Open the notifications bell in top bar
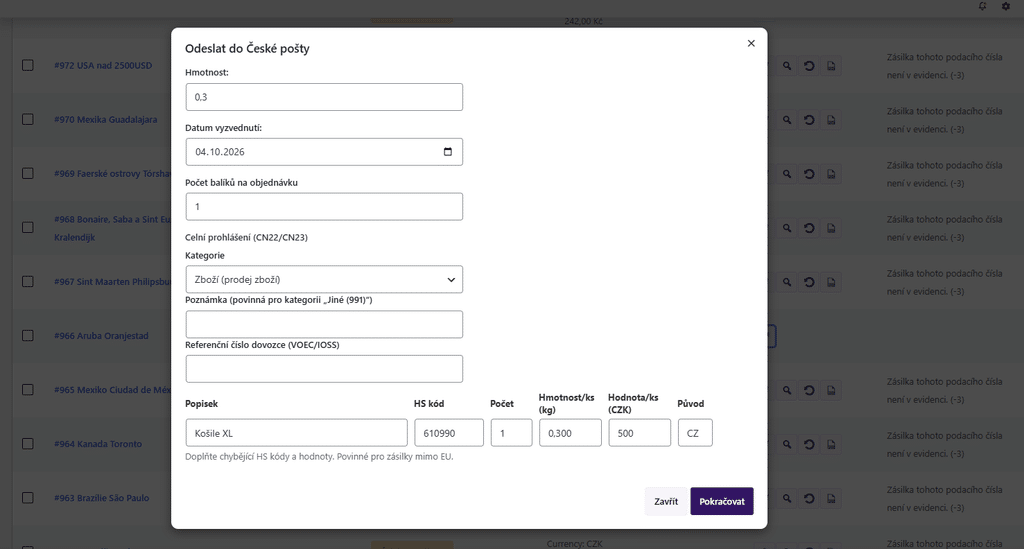The image size is (1024, 549). [x=982, y=6]
